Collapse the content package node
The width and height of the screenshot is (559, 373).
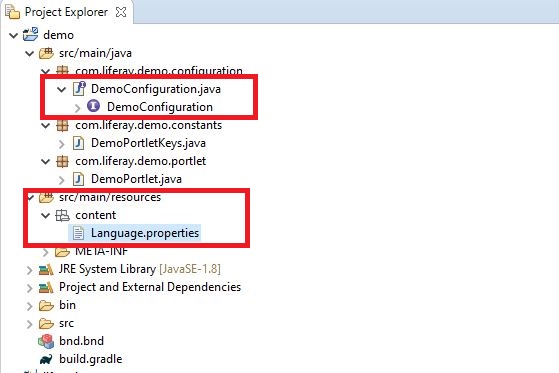pos(46,215)
